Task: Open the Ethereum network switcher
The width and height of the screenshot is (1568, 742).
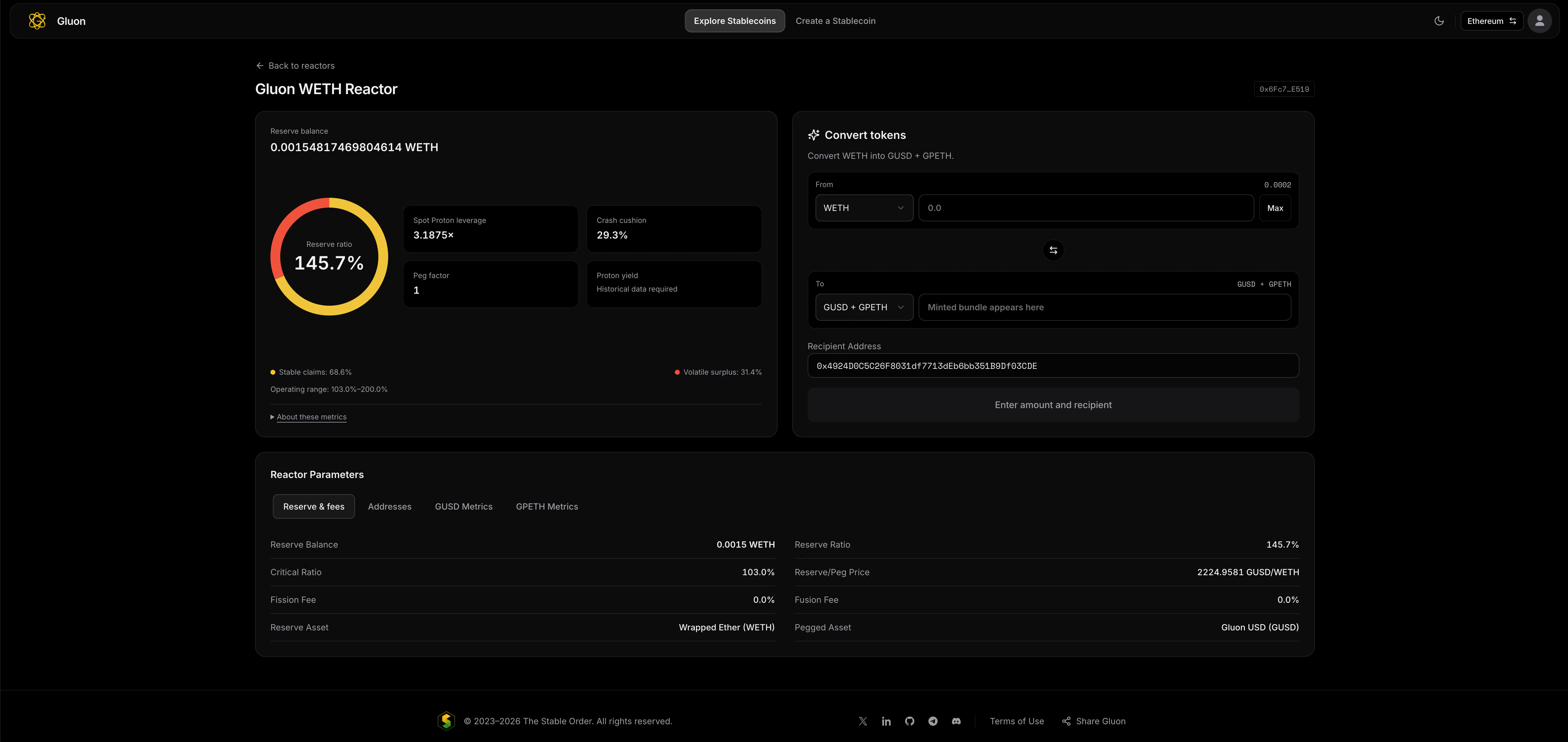Action: click(x=1491, y=21)
